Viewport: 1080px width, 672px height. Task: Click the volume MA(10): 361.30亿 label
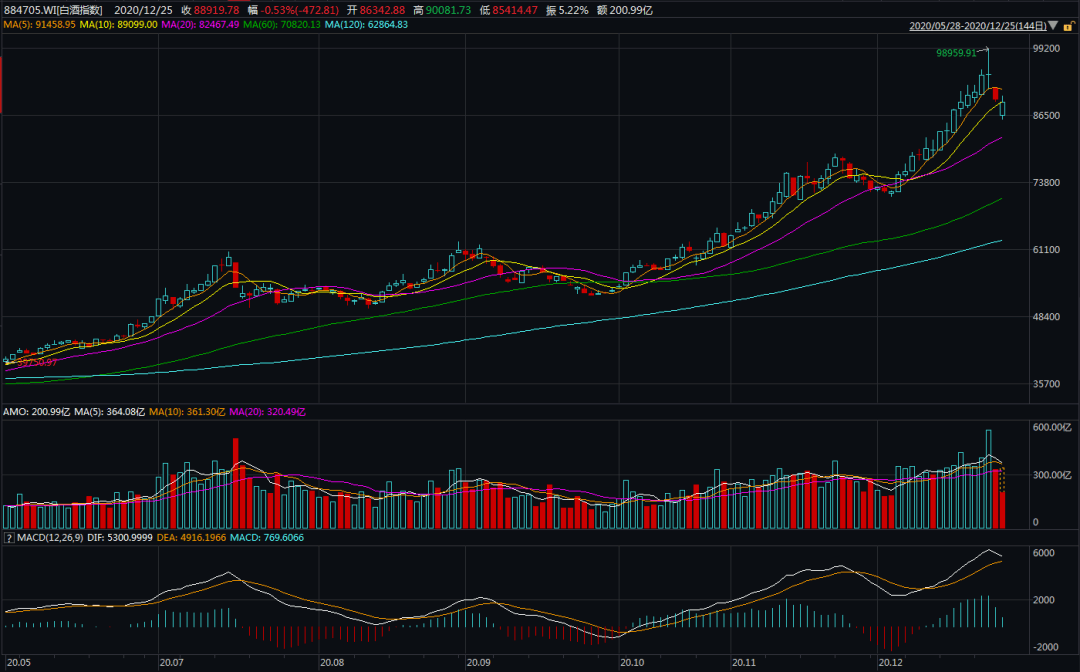click(187, 412)
